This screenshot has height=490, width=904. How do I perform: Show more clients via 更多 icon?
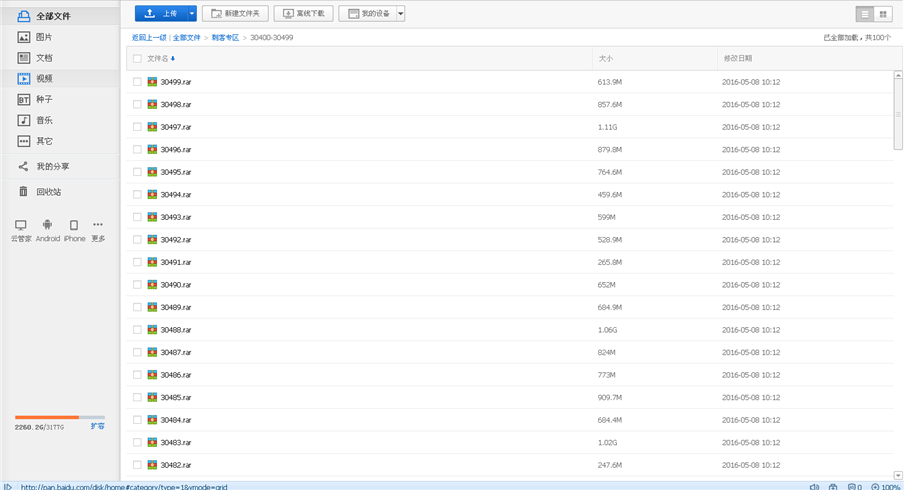point(98,226)
